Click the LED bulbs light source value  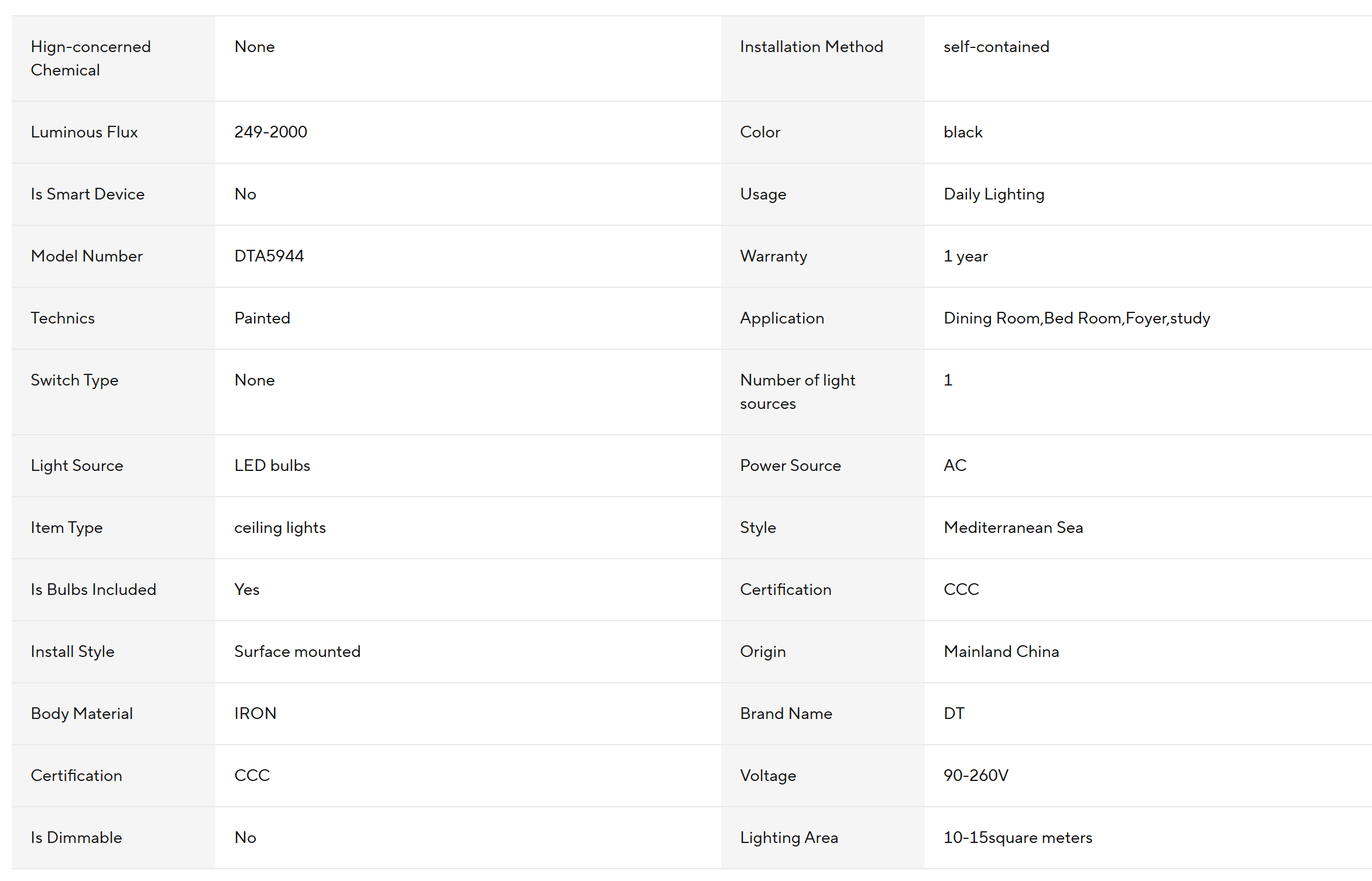(272, 466)
